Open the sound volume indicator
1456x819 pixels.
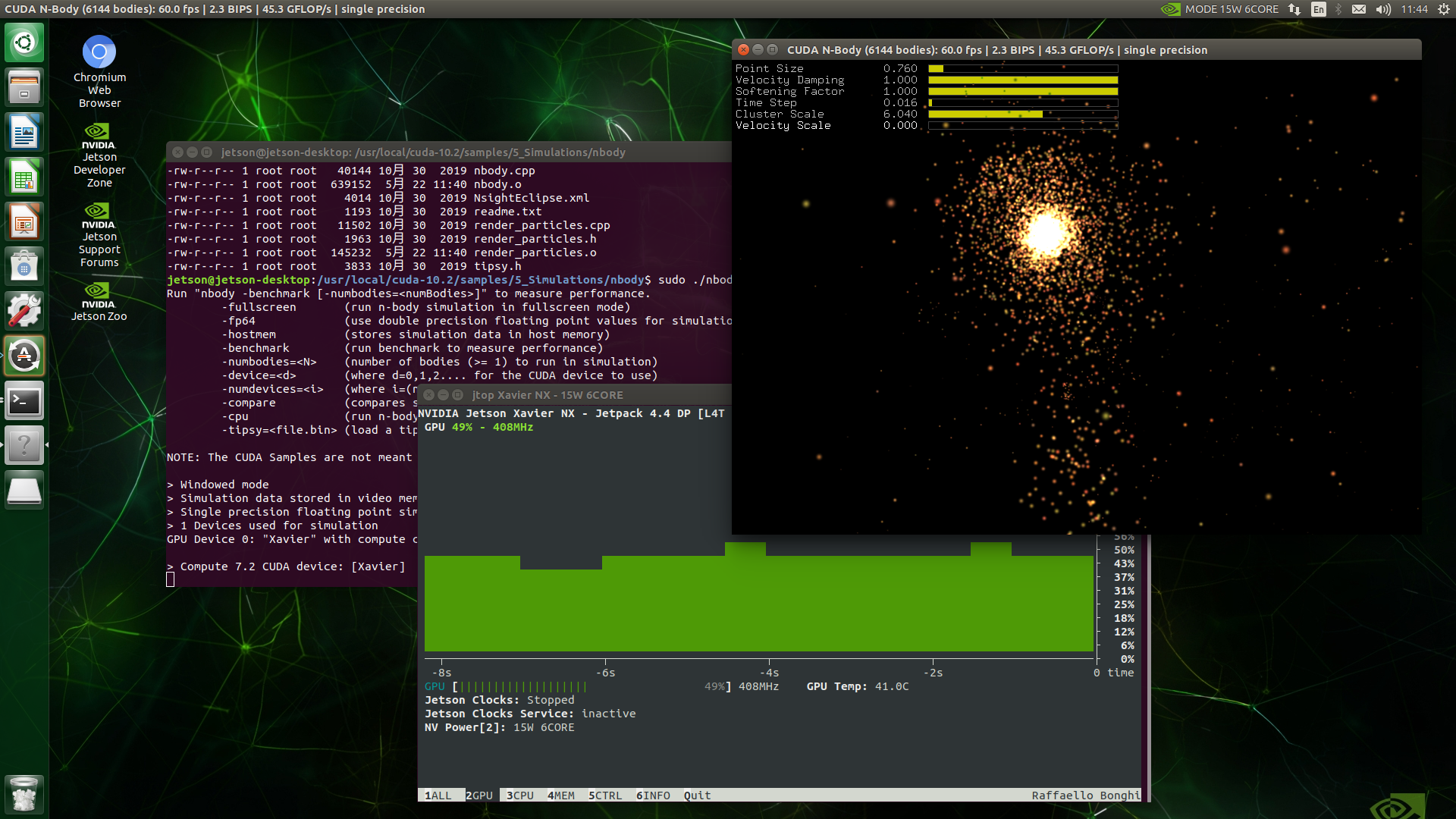[1383, 9]
